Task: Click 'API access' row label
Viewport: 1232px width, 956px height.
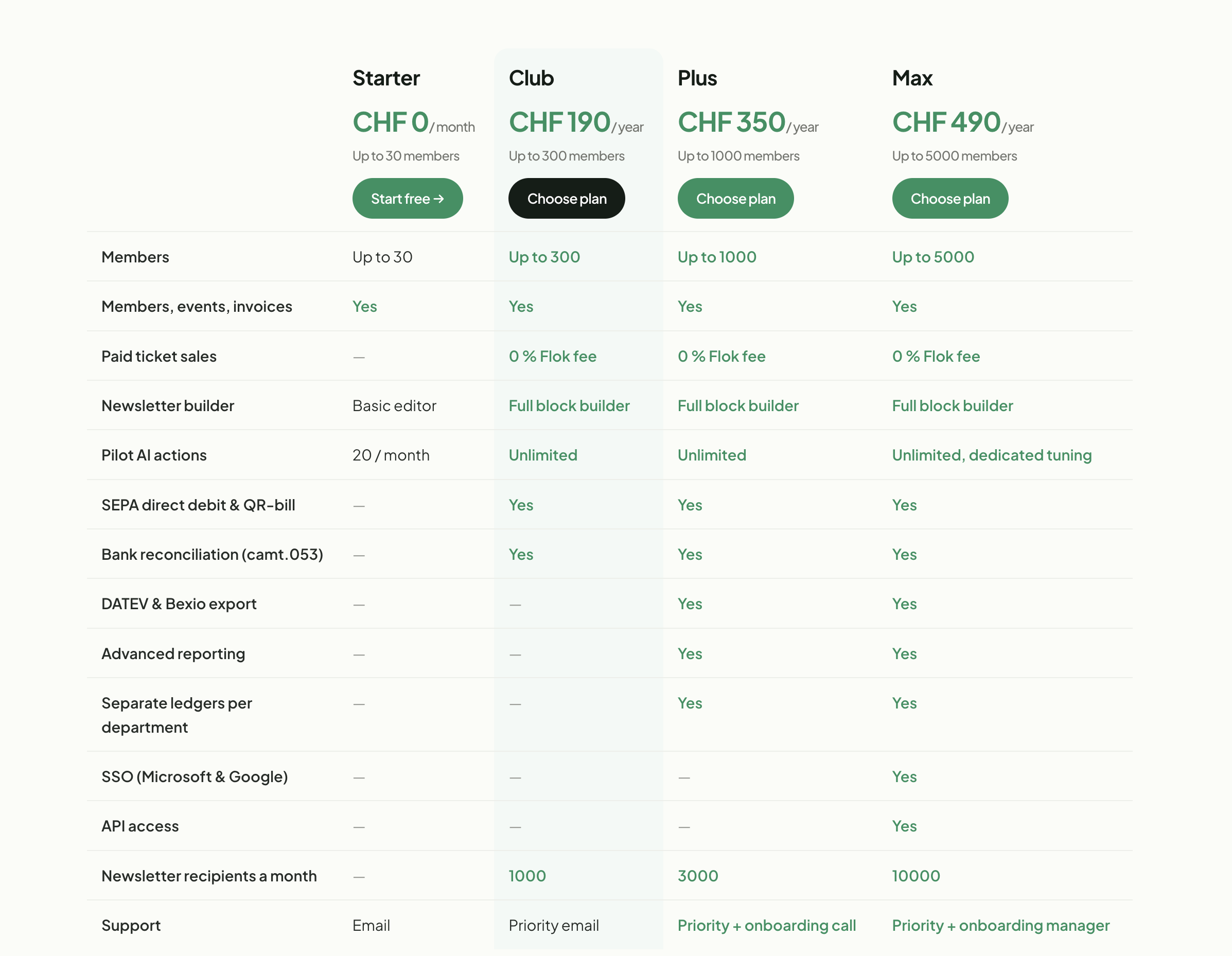Action: pyautogui.click(x=140, y=827)
